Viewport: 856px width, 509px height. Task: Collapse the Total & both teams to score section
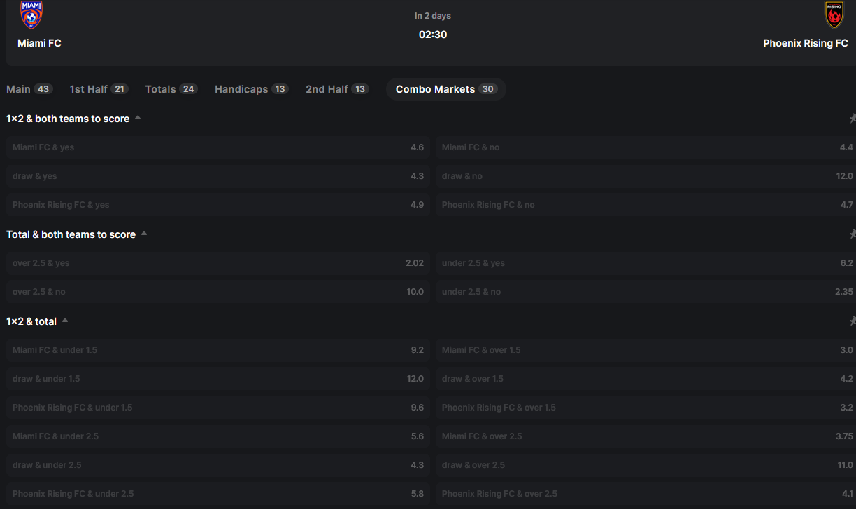point(144,234)
